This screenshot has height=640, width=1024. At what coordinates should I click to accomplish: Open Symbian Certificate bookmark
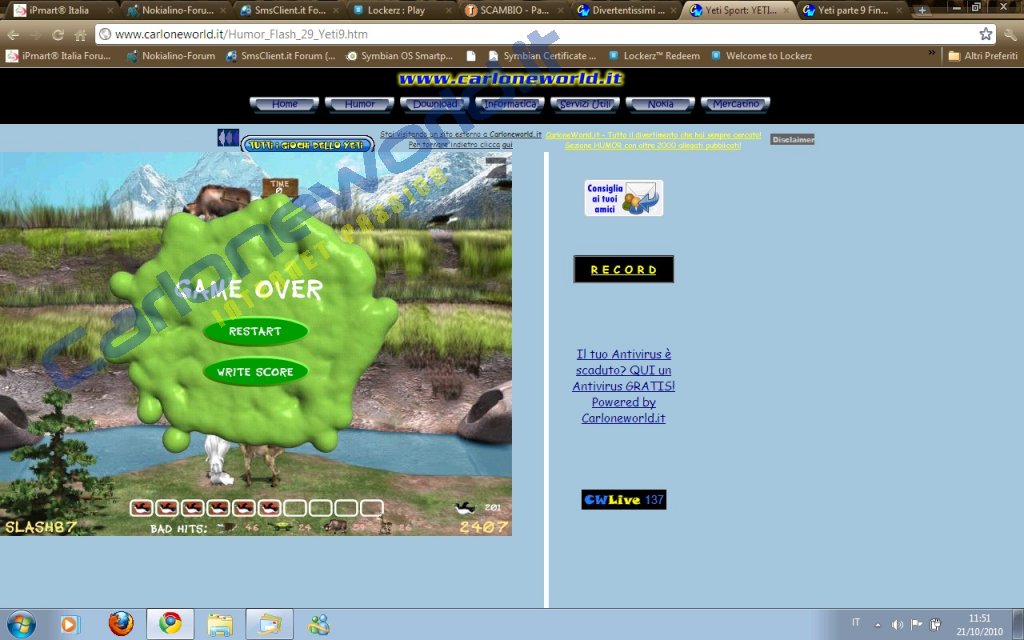pos(543,56)
